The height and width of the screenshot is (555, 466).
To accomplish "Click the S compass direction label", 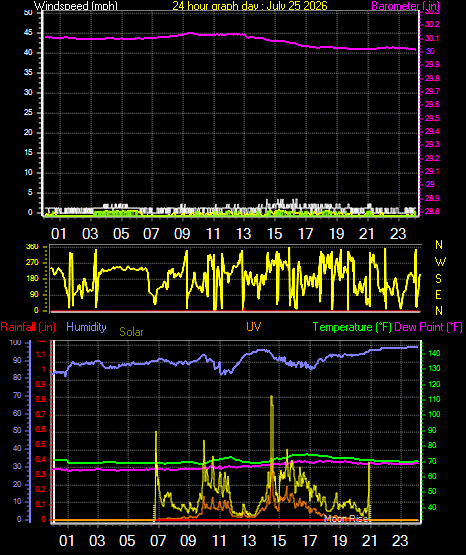I will [x=438, y=279].
